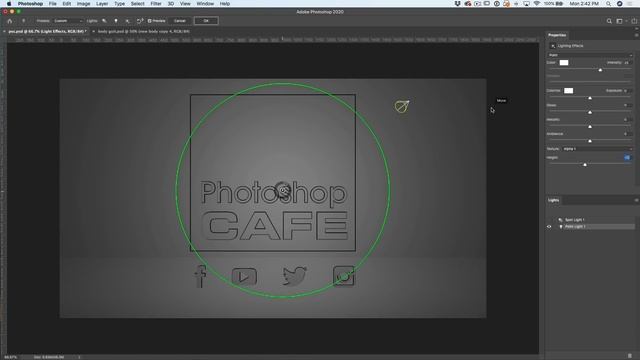640x360 pixels.
Task: Open the Edit menu
Action: (x=67, y=4)
